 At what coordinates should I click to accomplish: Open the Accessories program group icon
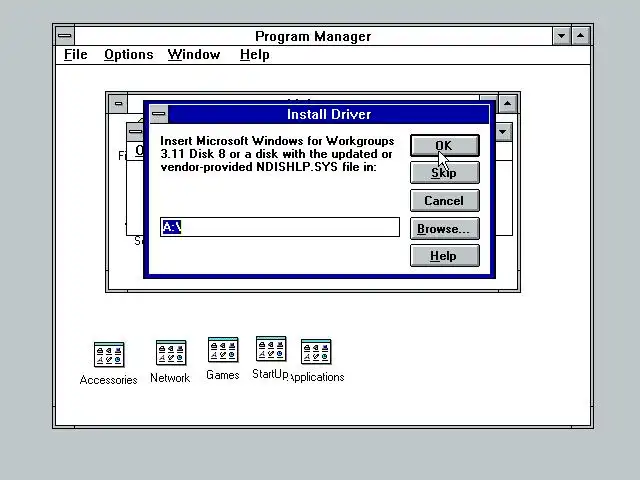[x=109, y=355]
